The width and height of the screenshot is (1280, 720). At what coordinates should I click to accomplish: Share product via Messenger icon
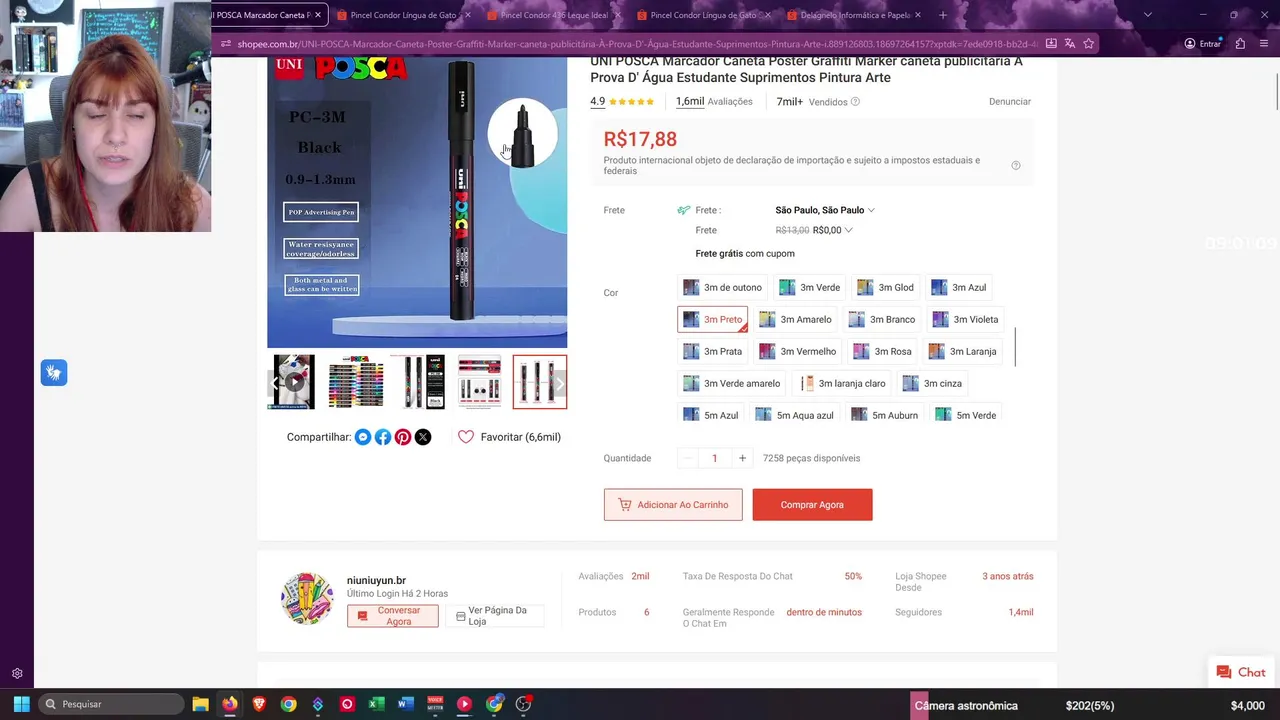pyautogui.click(x=363, y=437)
